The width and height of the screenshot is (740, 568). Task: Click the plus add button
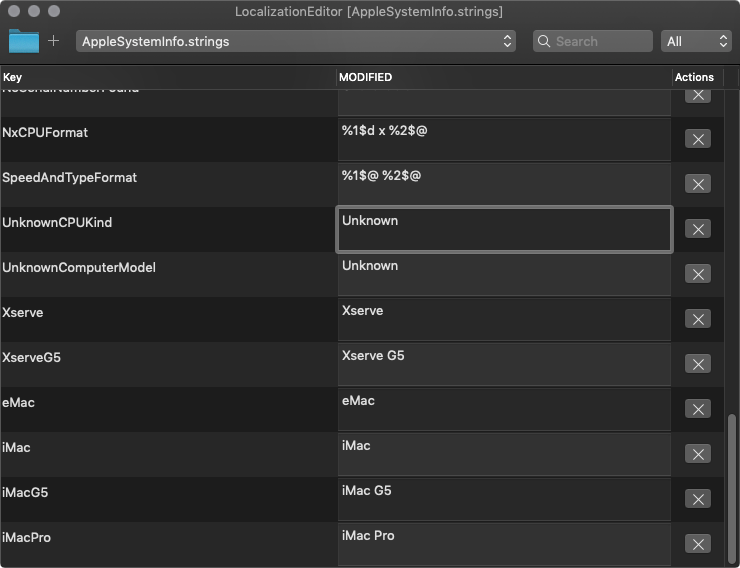54,41
